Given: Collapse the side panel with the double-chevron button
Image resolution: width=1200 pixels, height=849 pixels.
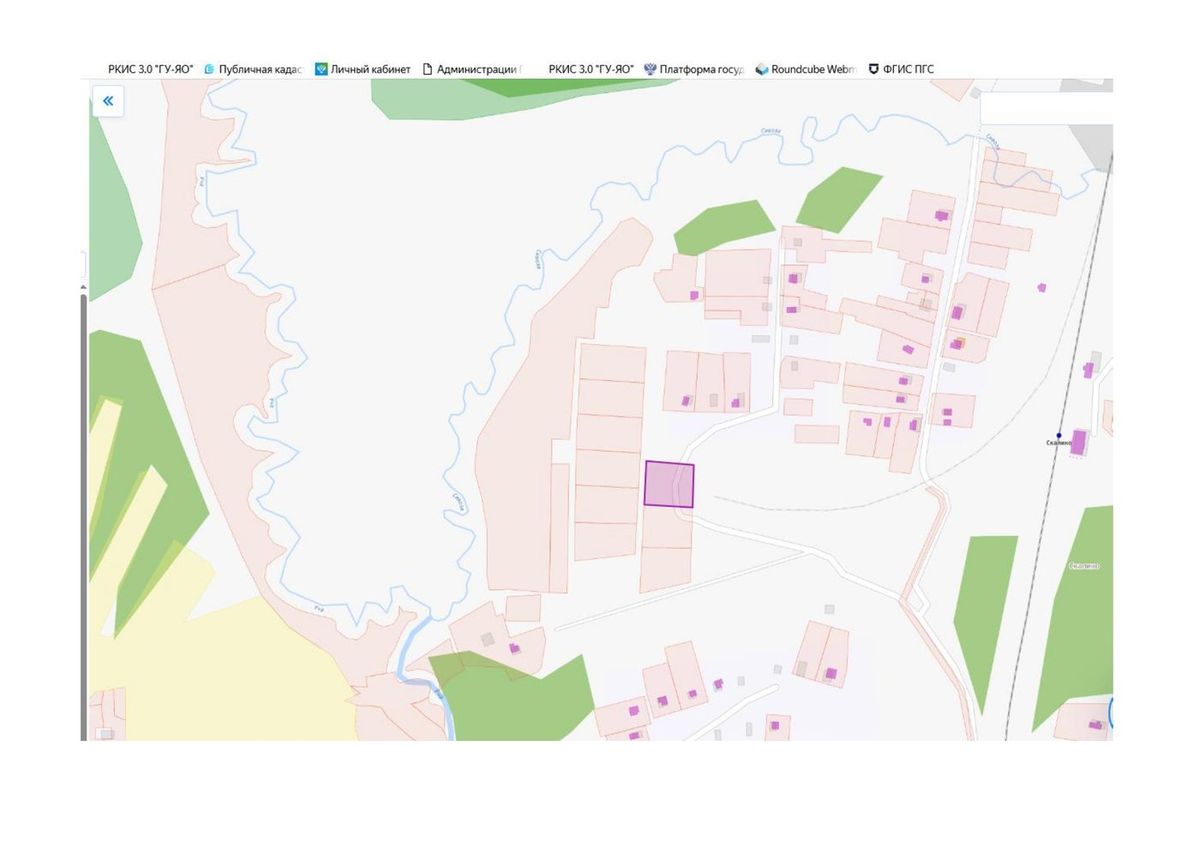Looking at the screenshot, I should coord(108,101).
